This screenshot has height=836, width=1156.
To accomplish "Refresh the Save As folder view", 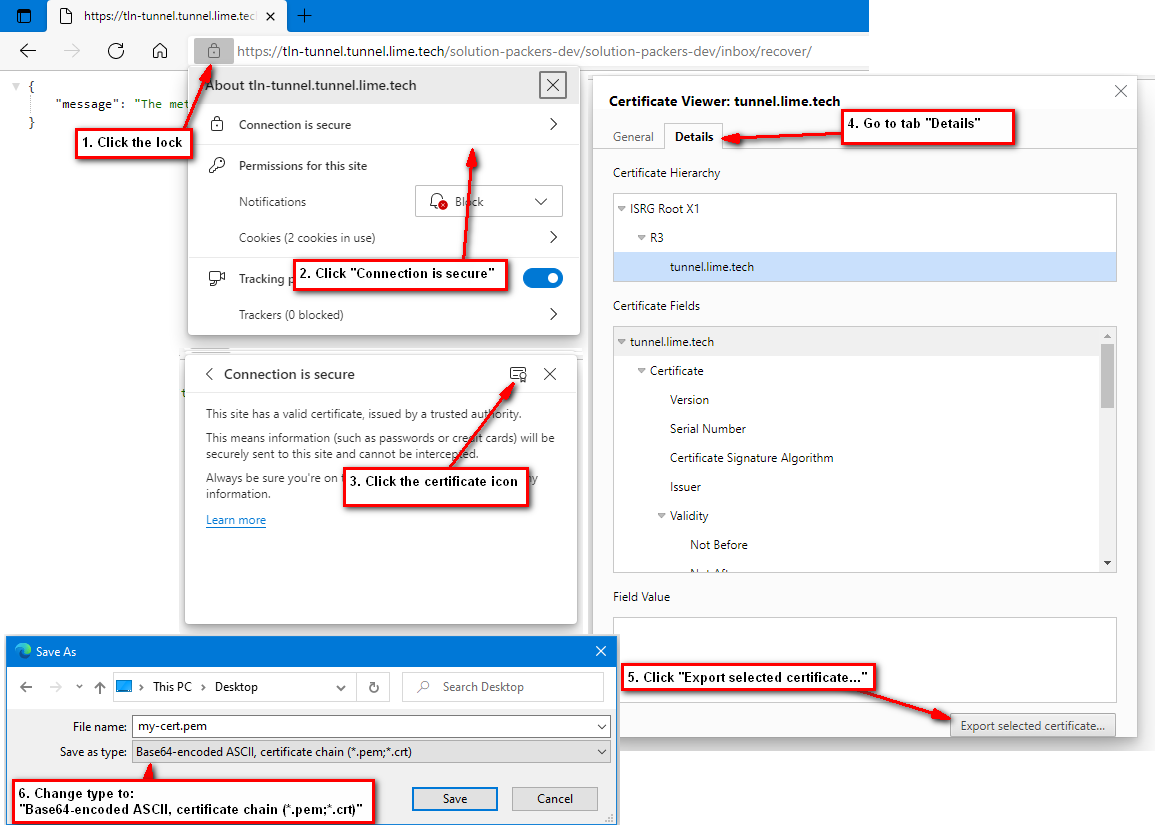I will (373, 687).
